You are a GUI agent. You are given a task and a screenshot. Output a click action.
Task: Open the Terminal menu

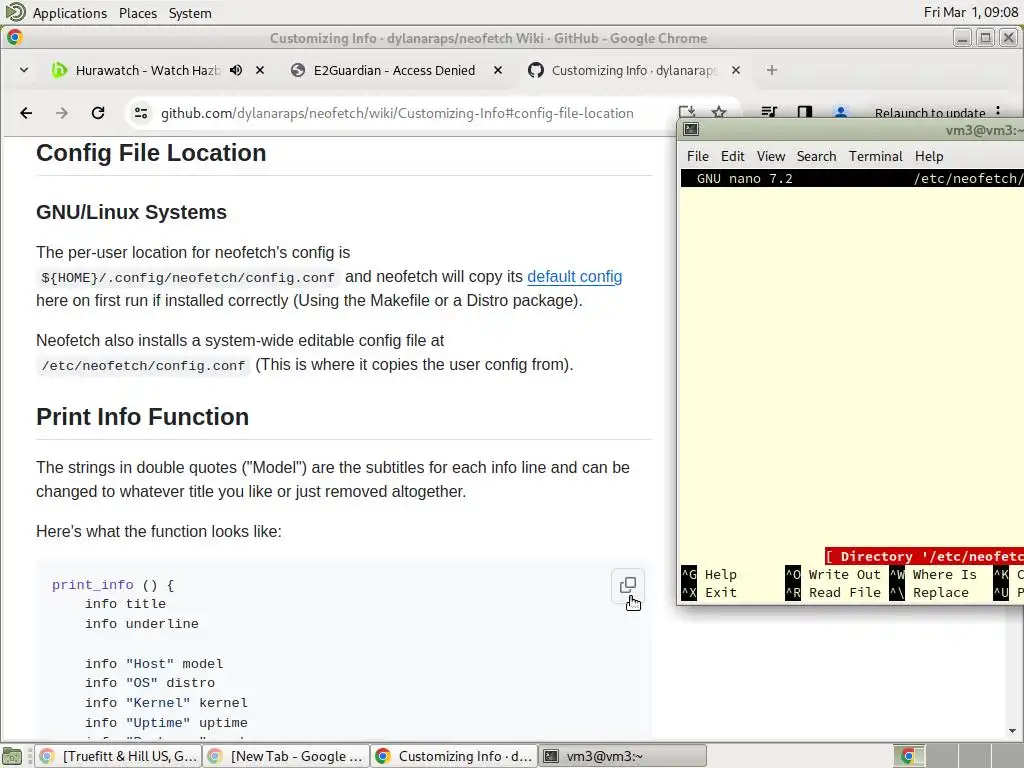point(875,156)
